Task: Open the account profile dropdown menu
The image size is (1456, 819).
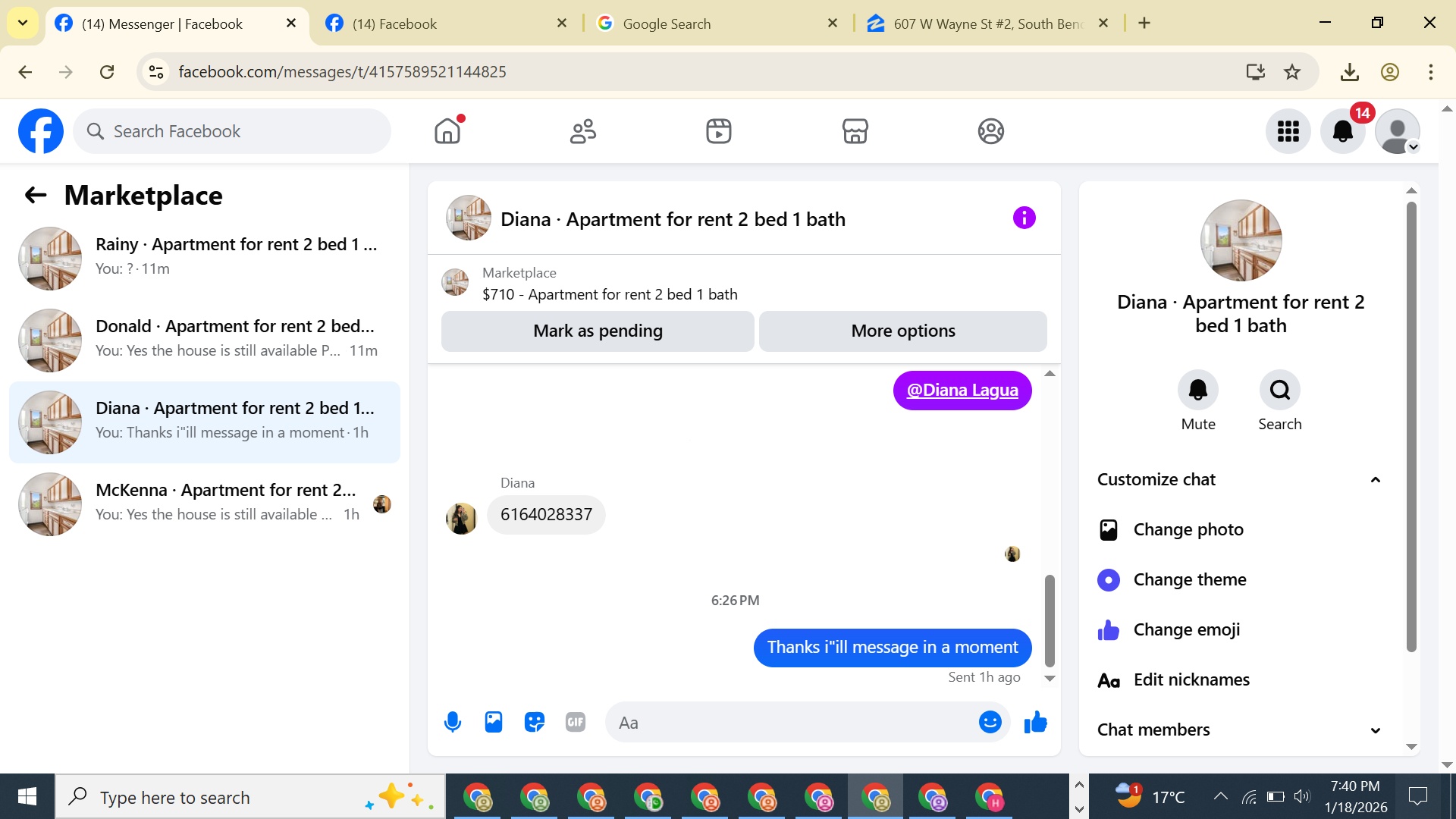Action: [x=1398, y=131]
